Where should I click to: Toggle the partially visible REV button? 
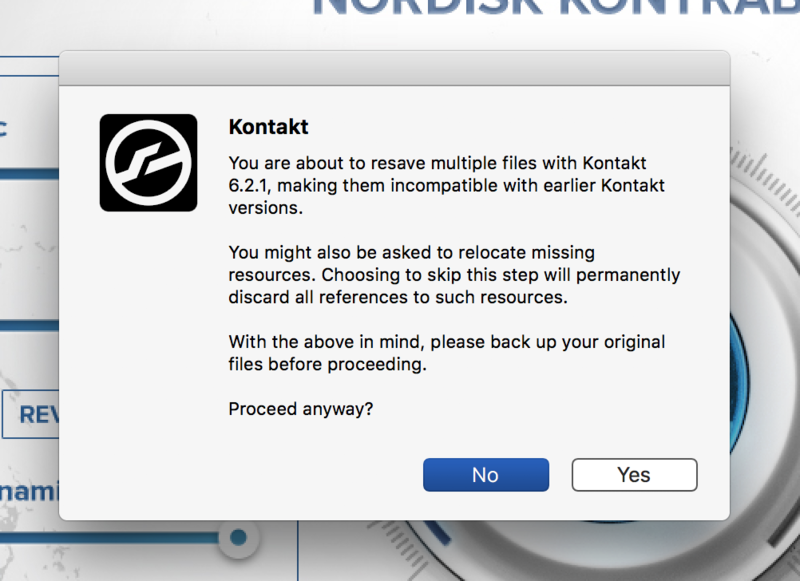(x=30, y=414)
